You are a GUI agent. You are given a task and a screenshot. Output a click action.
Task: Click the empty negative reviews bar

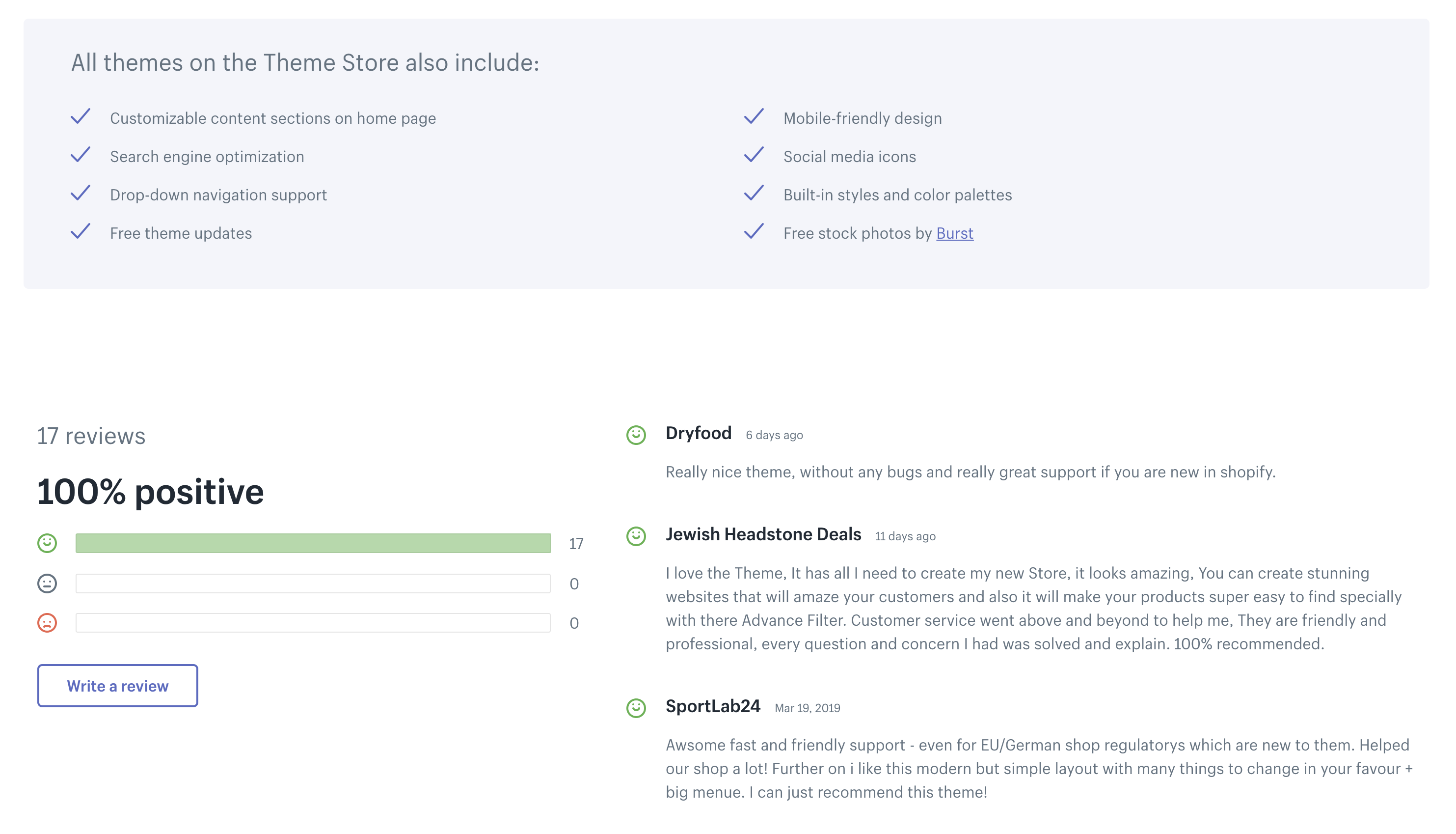click(x=313, y=623)
